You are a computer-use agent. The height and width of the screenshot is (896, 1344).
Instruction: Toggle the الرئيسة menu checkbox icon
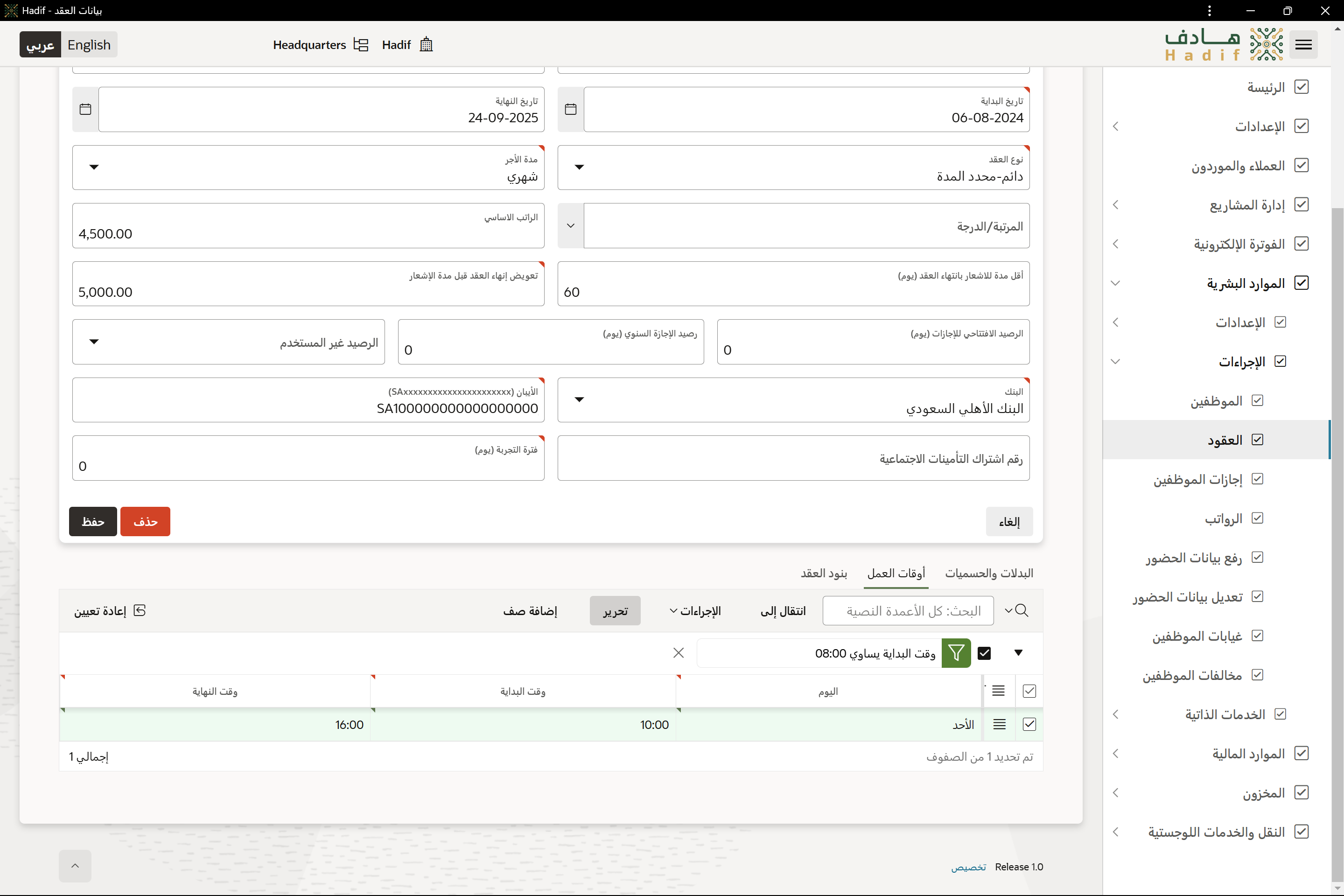(1301, 87)
